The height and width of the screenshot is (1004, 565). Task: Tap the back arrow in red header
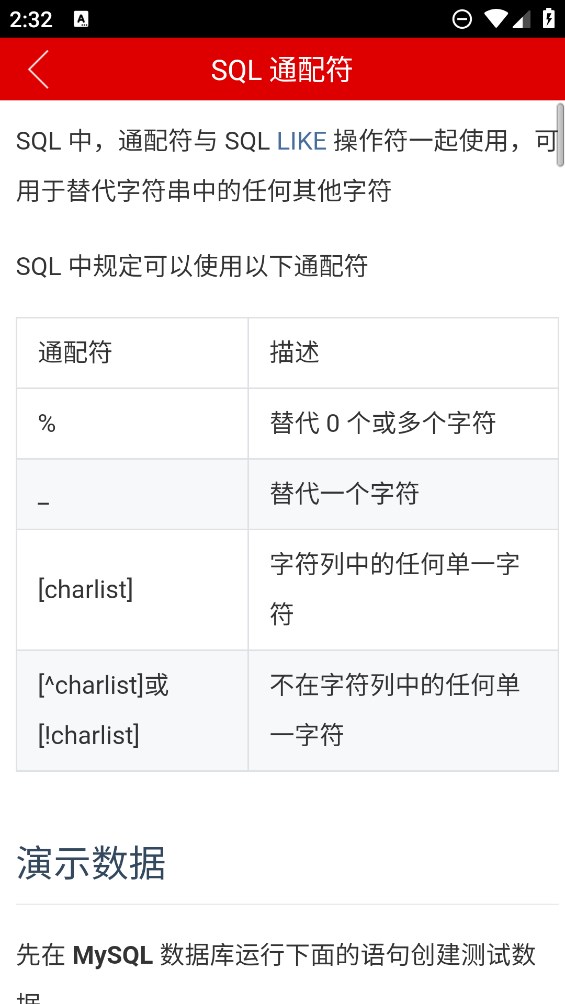coord(38,69)
